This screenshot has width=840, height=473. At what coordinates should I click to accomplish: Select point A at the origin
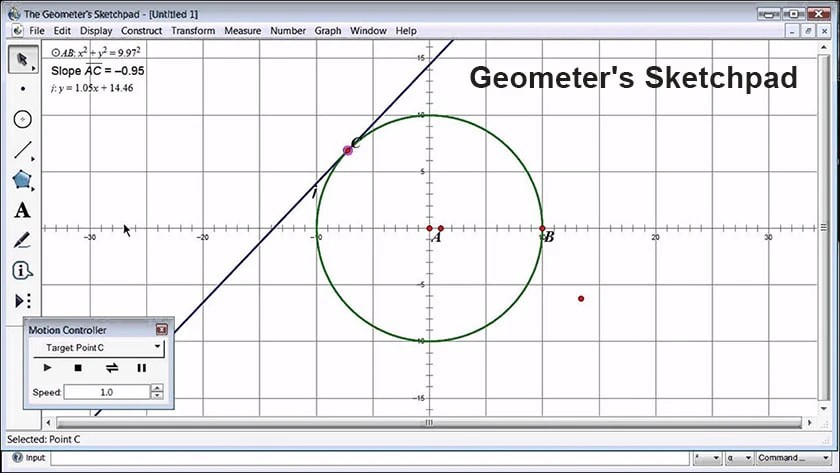click(429, 228)
